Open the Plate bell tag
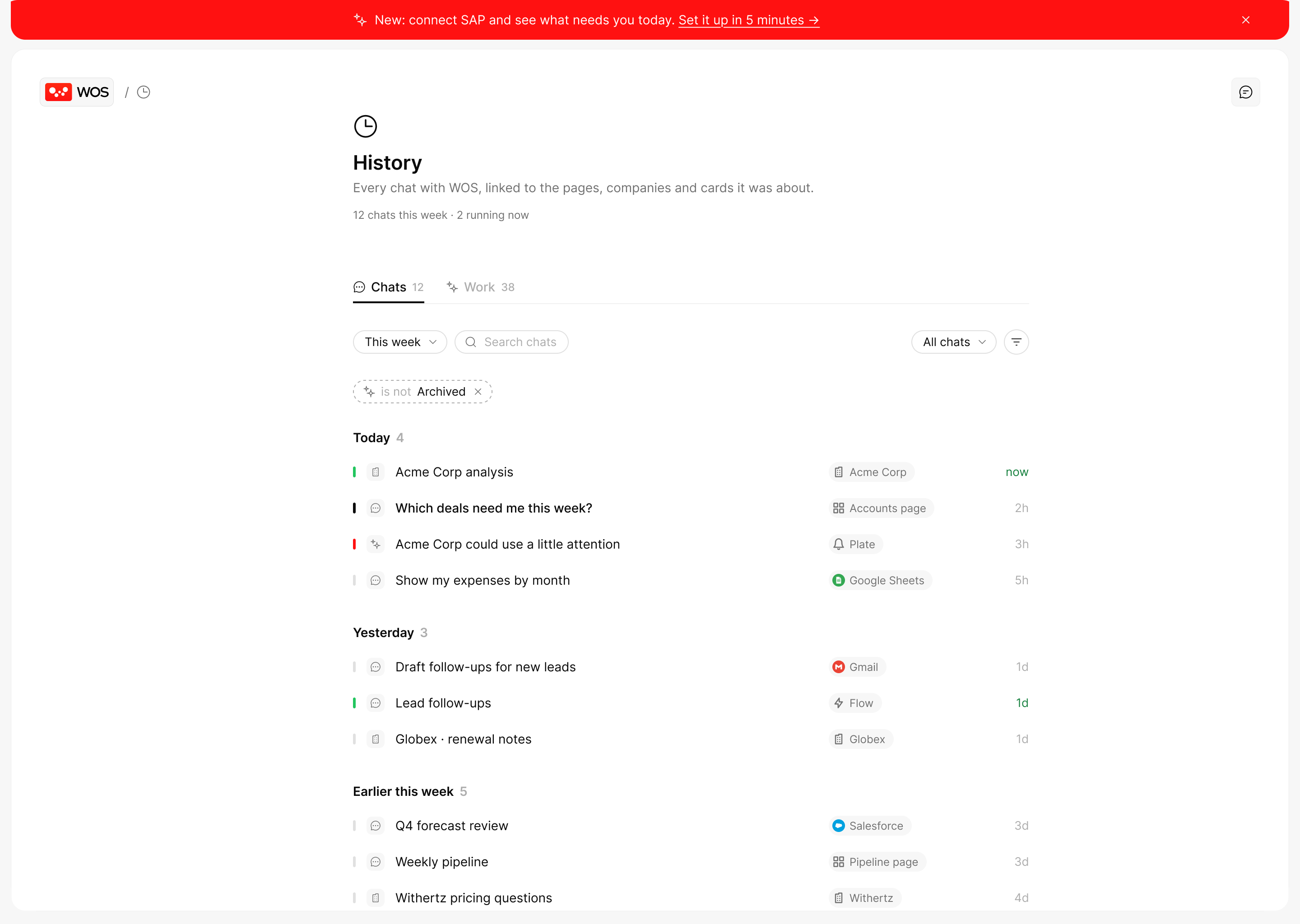Screen dimensions: 1300x924 (855, 545)
